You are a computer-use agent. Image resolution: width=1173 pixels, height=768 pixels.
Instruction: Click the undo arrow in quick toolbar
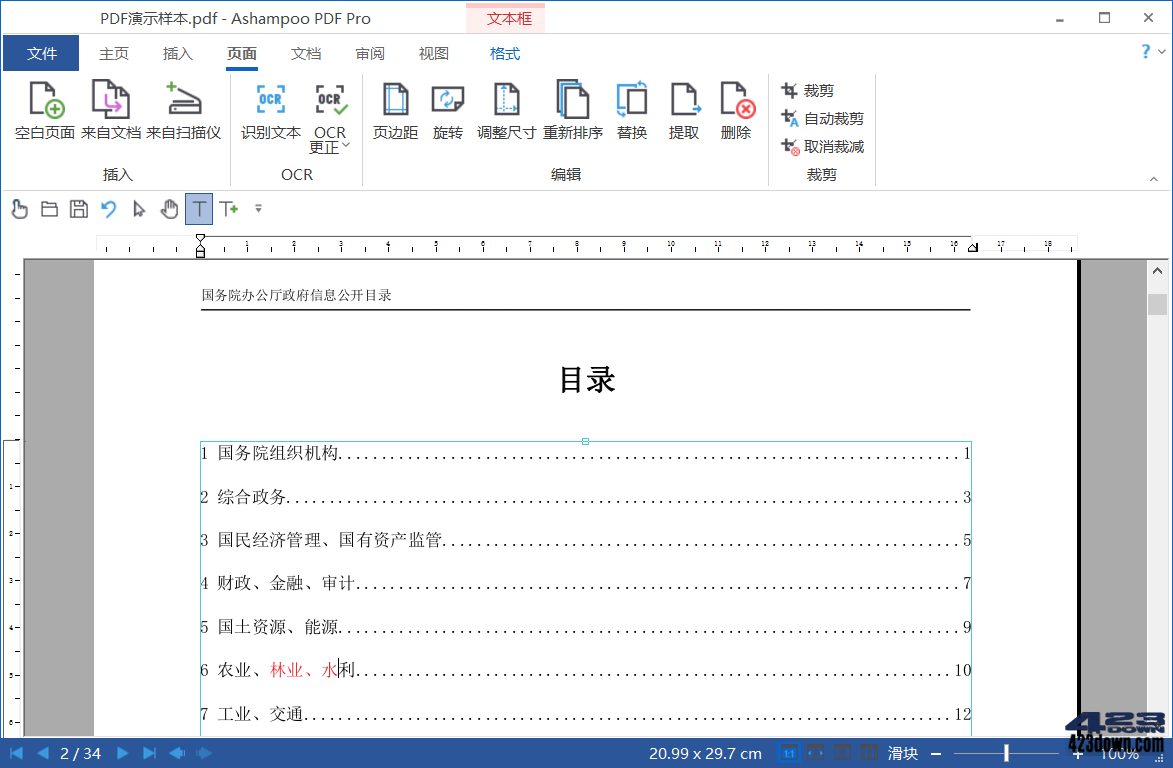[108, 209]
